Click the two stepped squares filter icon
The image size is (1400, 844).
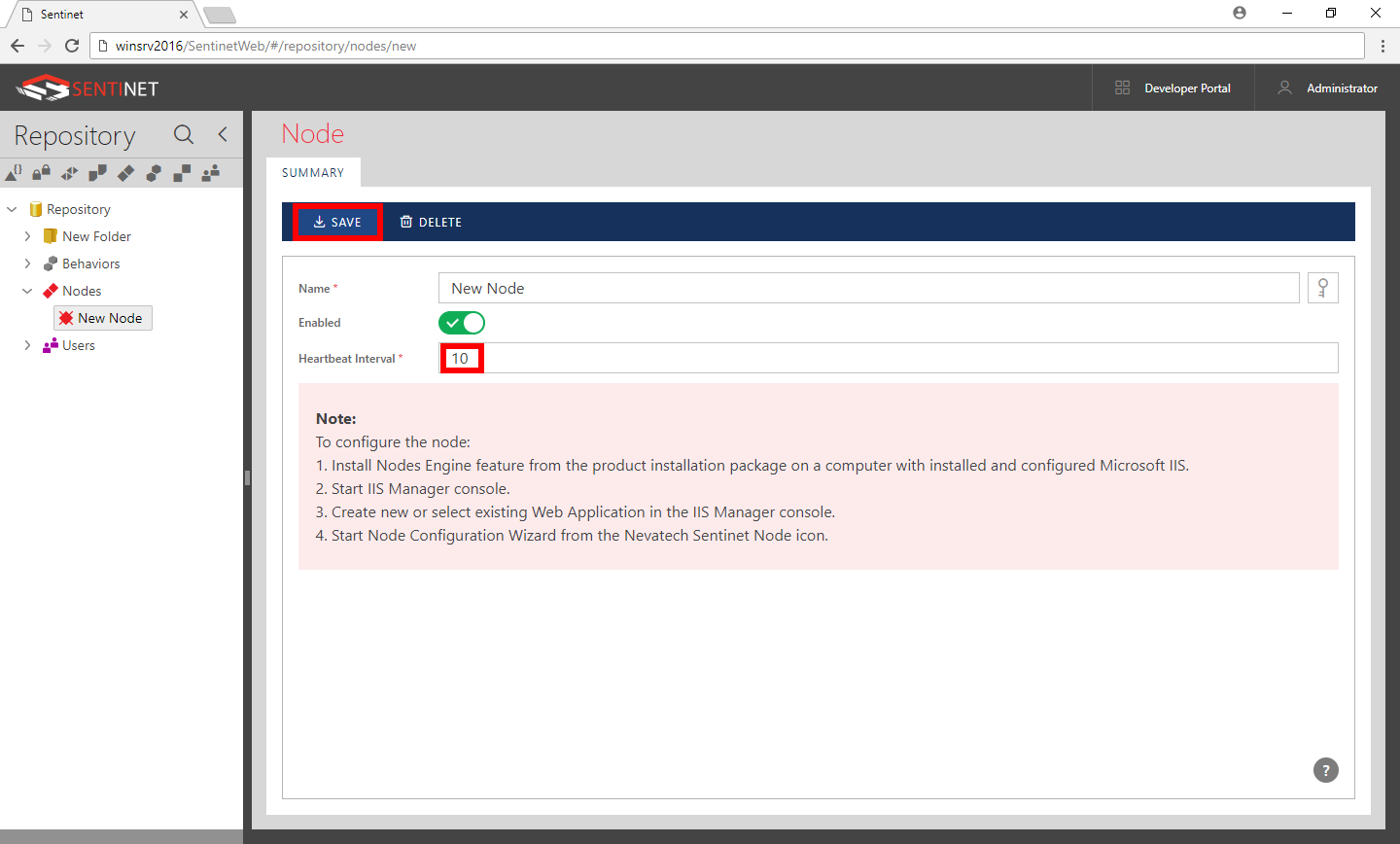coord(182,173)
